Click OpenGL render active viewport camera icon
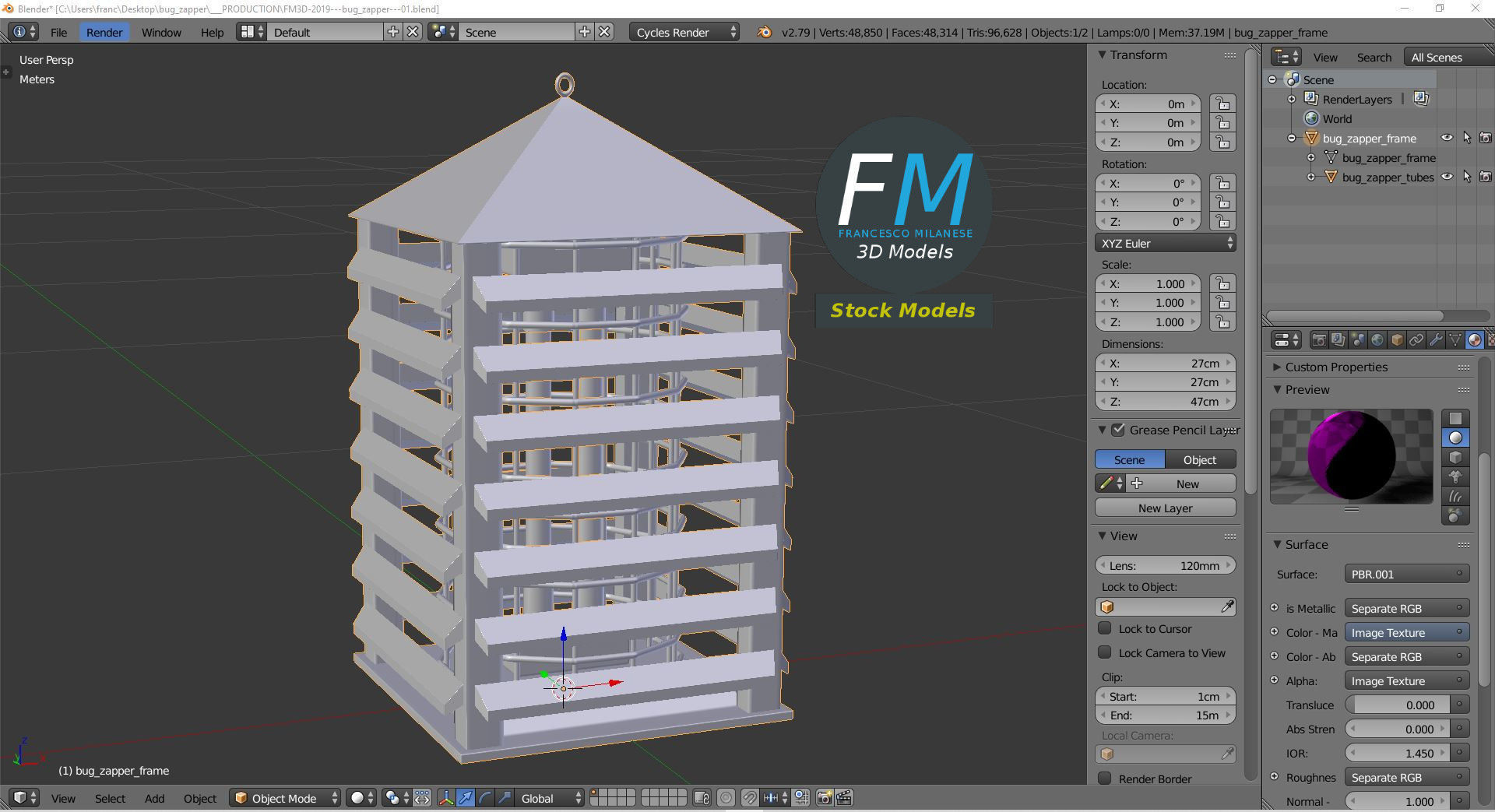Viewport: 1495px width, 812px height. click(825, 798)
